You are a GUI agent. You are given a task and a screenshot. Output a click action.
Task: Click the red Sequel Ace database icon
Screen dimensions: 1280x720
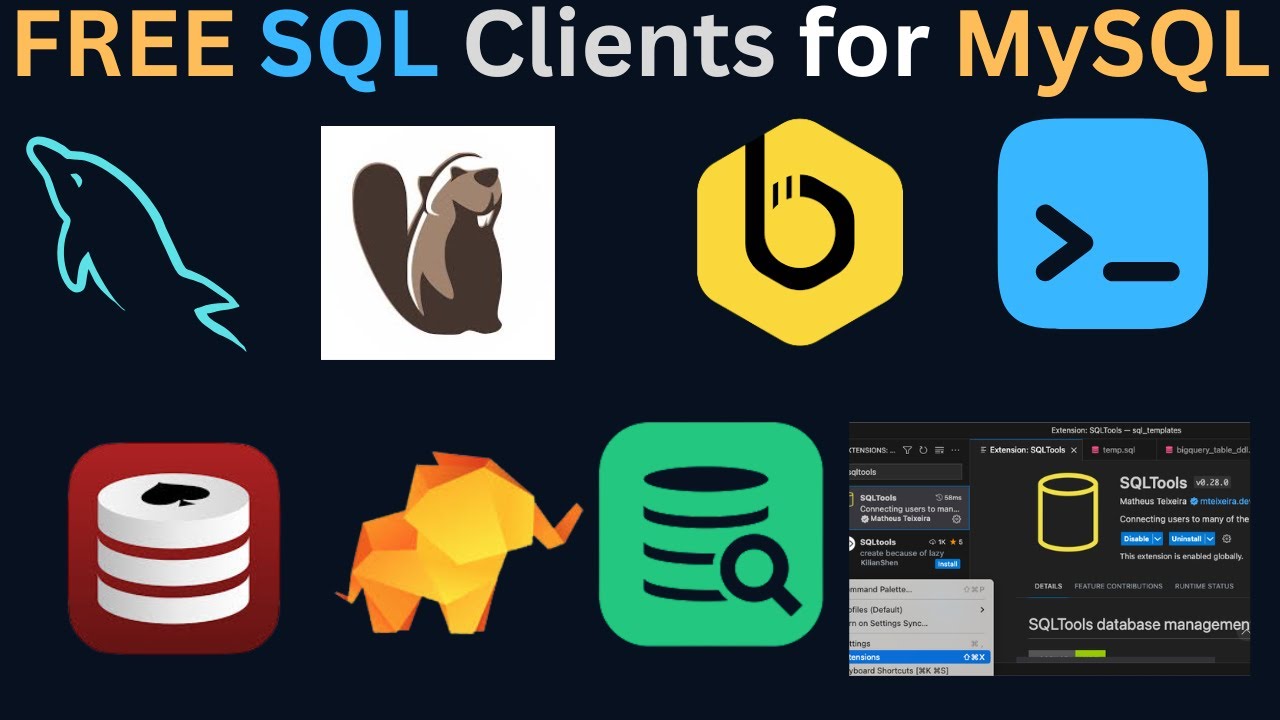(174, 549)
